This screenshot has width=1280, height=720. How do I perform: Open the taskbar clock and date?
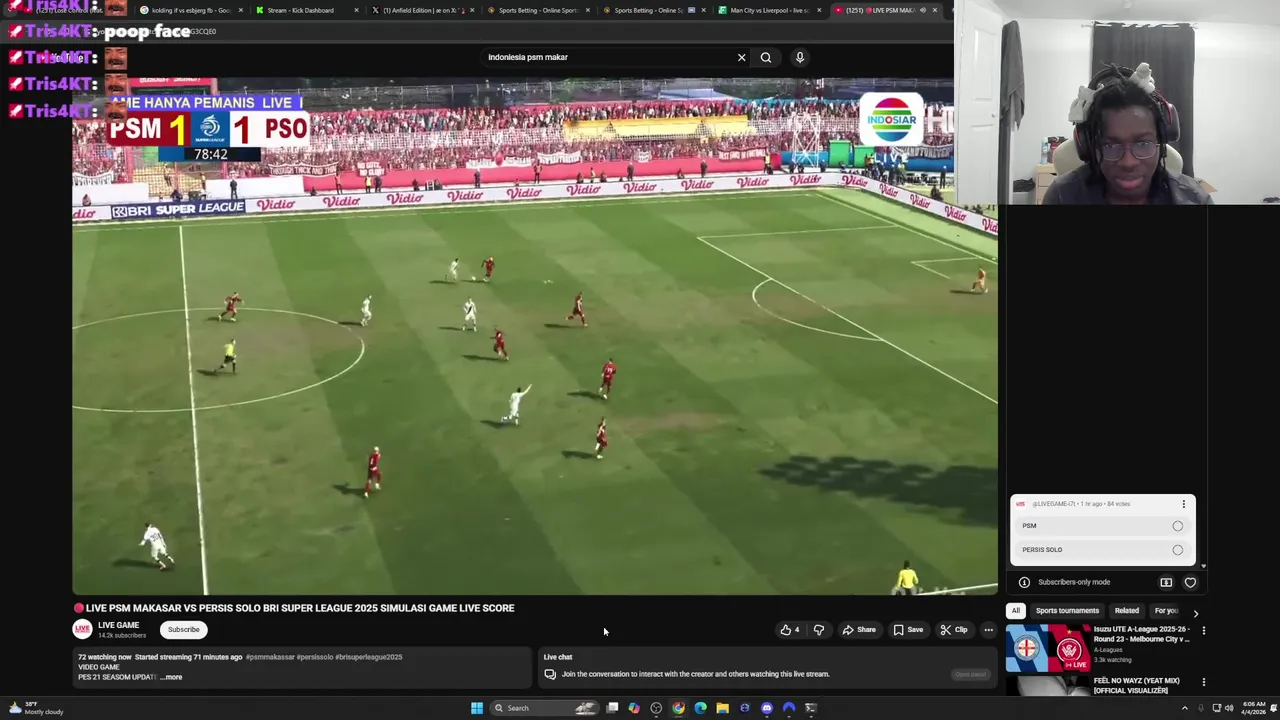click(x=1254, y=708)
